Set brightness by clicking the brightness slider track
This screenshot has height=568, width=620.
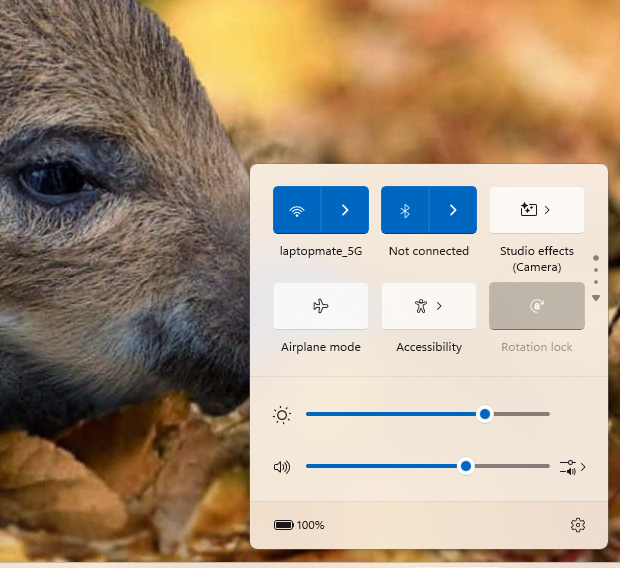click(428, 414)
